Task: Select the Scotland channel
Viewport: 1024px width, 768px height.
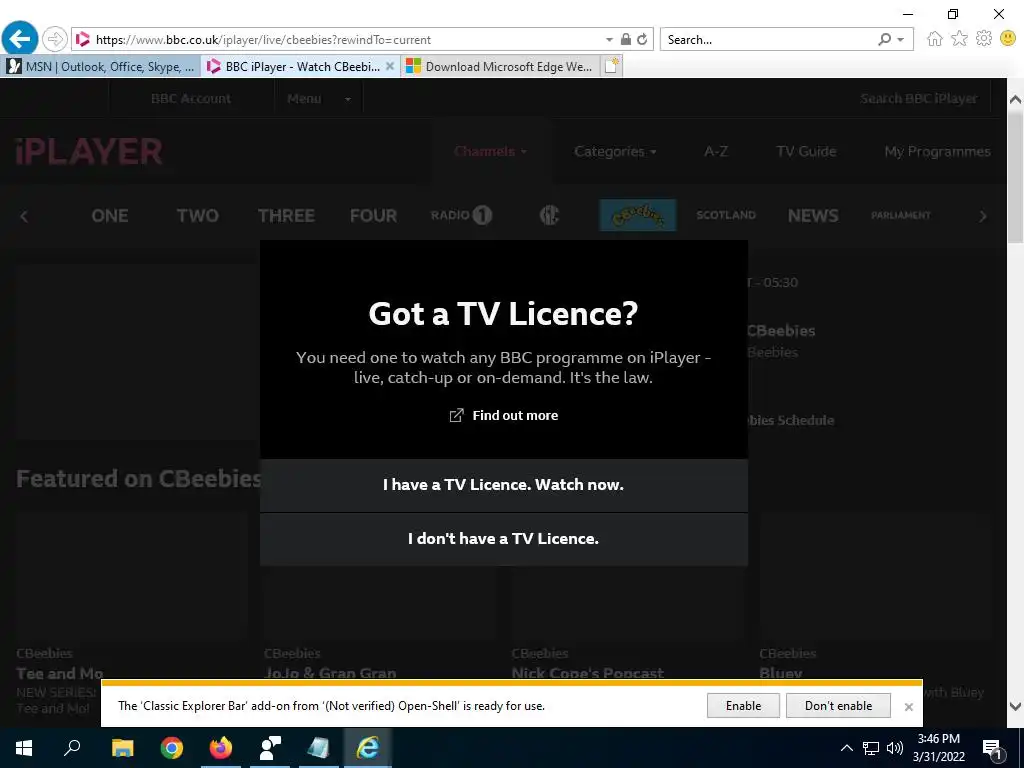Action: [726, 215]
